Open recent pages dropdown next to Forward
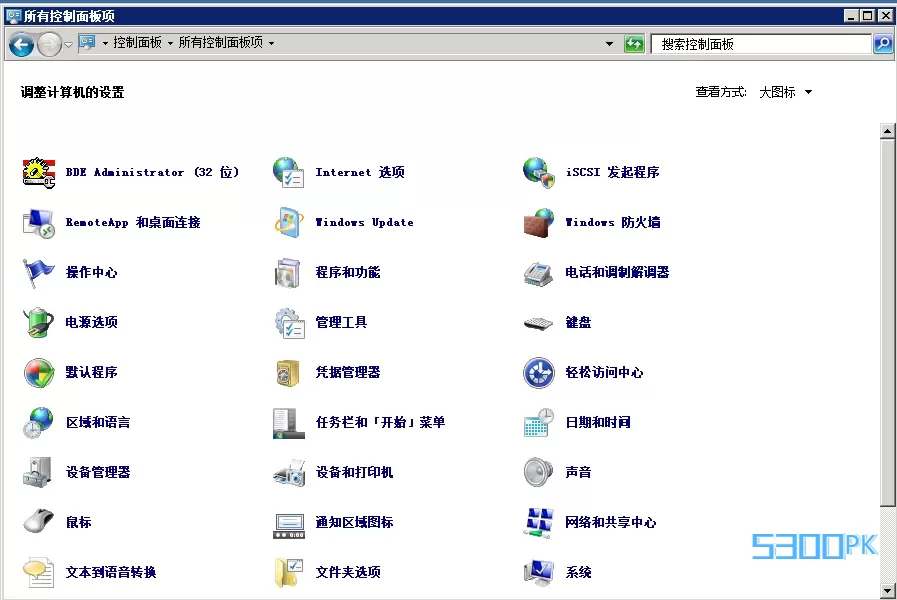Screen dimensions: 897x600 click(68, 44)
